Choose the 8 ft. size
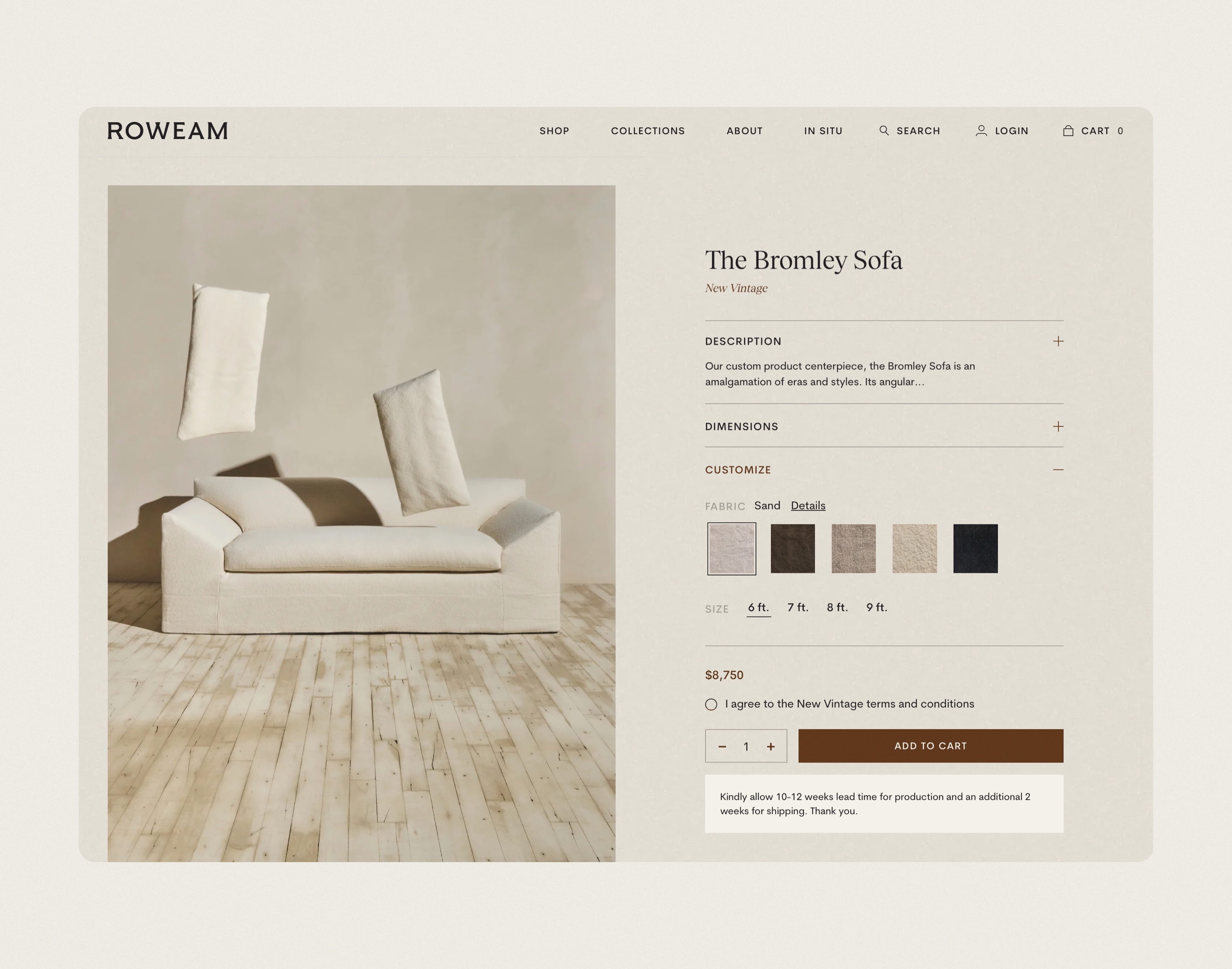Image resolution: width=1232 pixels, height=969 pixels. pyautogui.click(x=837, y=608)
